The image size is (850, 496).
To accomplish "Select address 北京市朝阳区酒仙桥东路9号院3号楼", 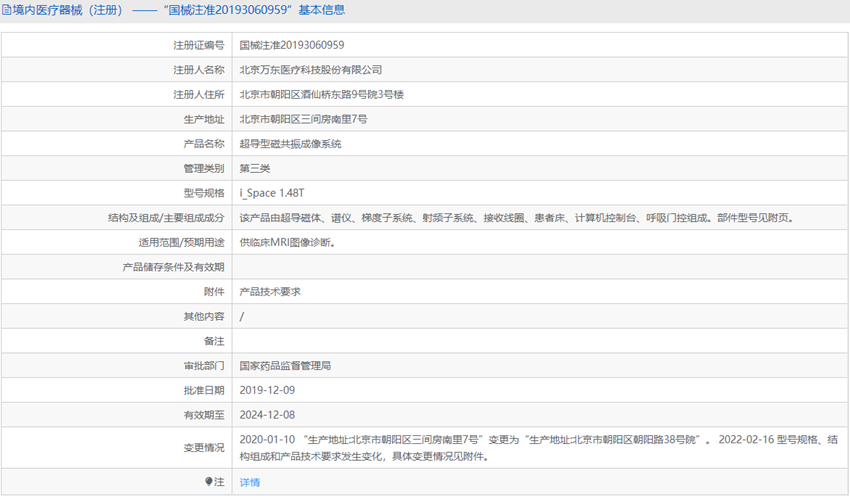I will (321, 94).
